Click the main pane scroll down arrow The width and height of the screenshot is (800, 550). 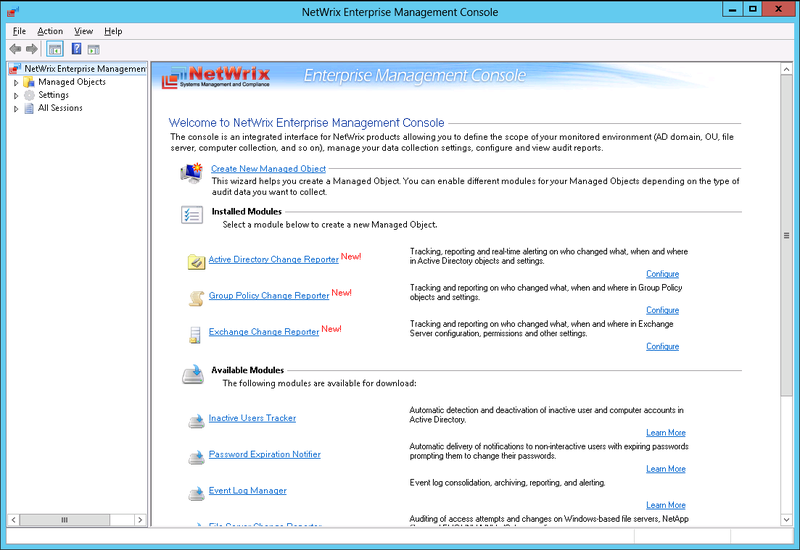click(x=786, y=519)
